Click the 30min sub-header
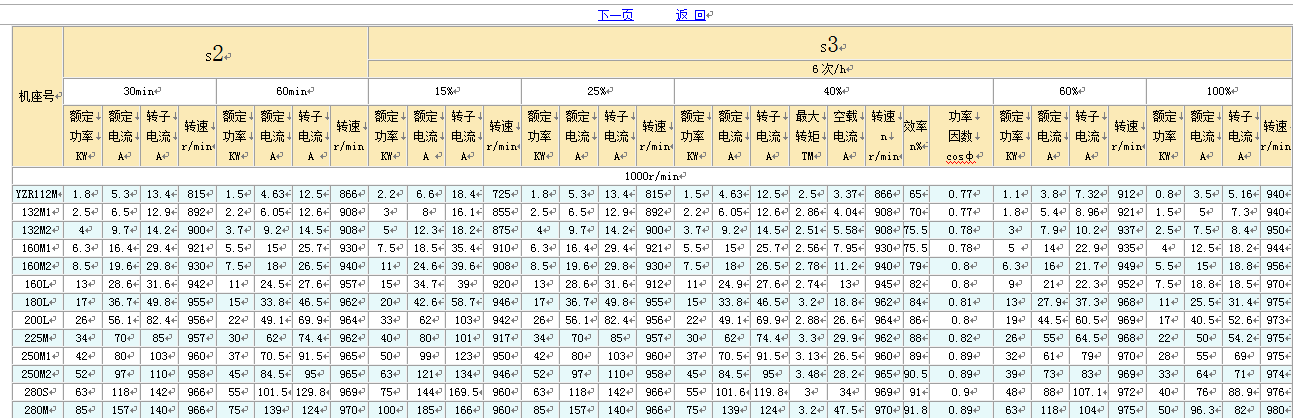Screen dimensions: 1293x418 140,89
